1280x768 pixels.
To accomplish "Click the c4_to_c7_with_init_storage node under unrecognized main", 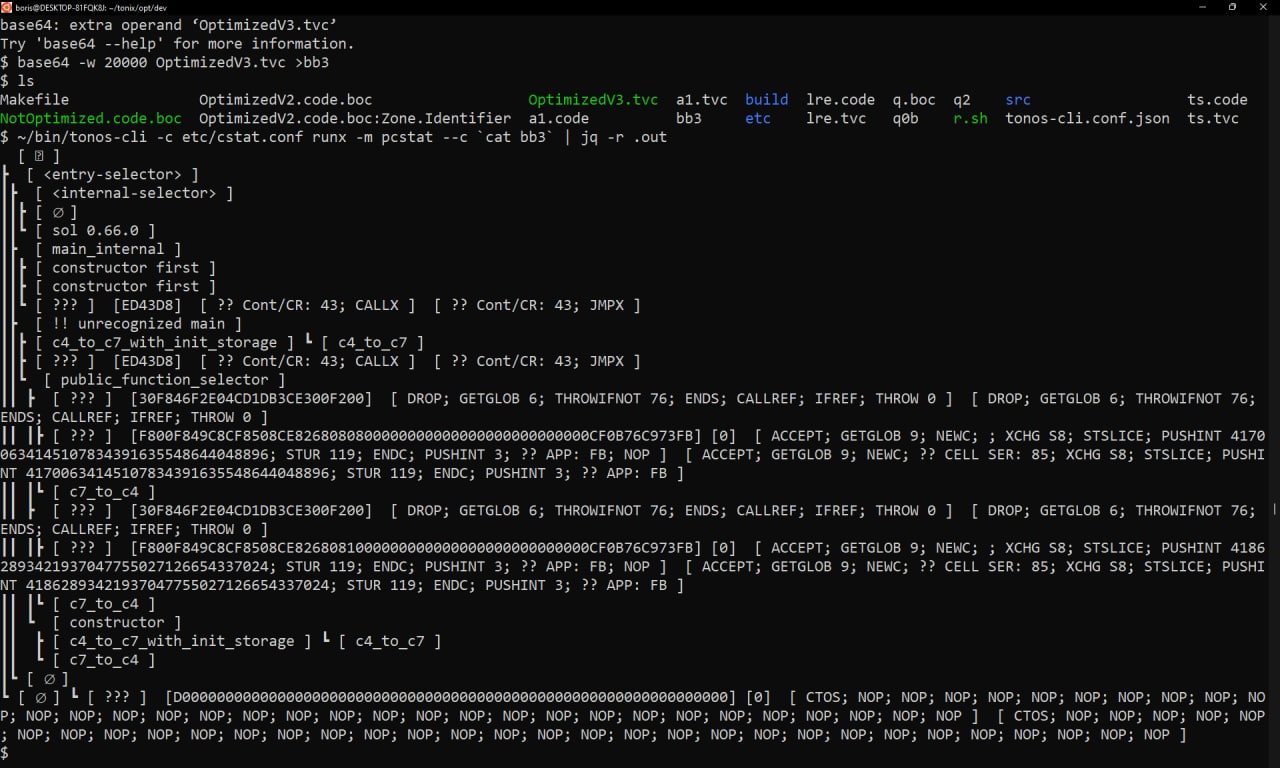I will pyautogui.click(x=164, y=343).
